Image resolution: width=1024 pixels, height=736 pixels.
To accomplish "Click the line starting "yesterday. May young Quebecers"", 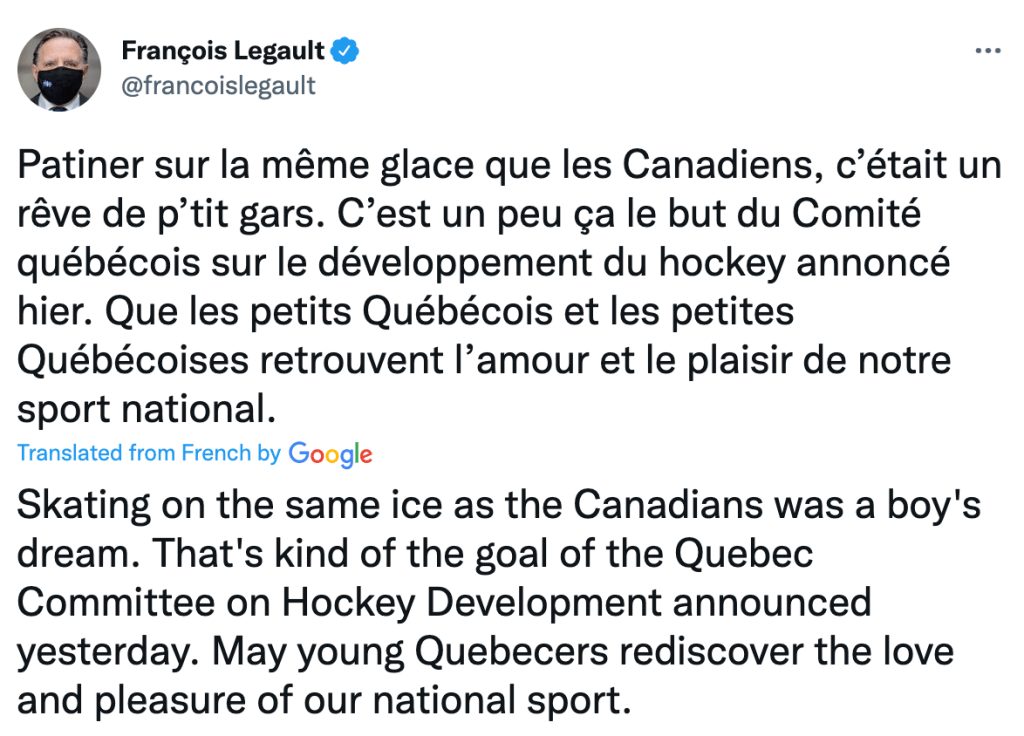I will point(485,652).
